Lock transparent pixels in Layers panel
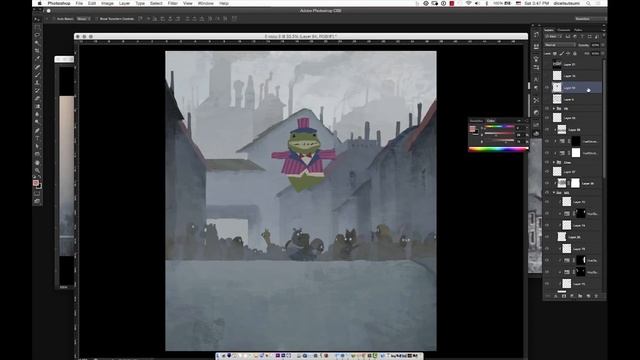The width and height of the screenshot is (640, 360). (x=555, y=53)
